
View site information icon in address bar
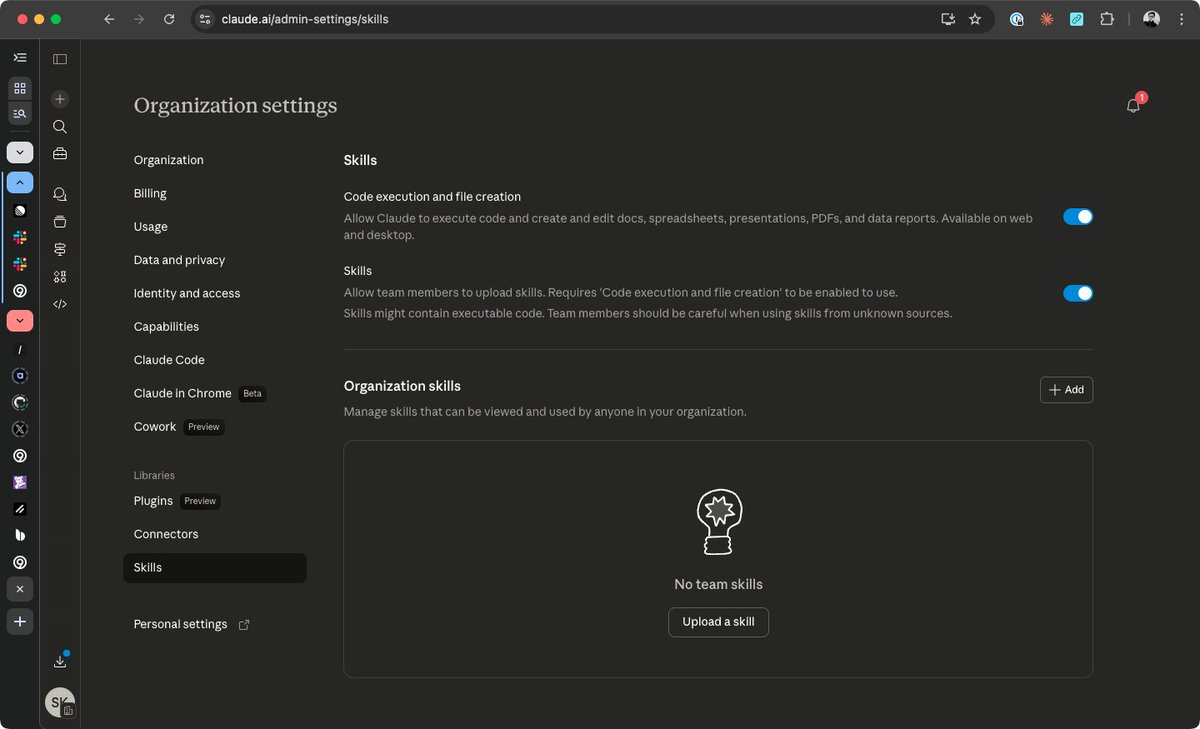205,19
